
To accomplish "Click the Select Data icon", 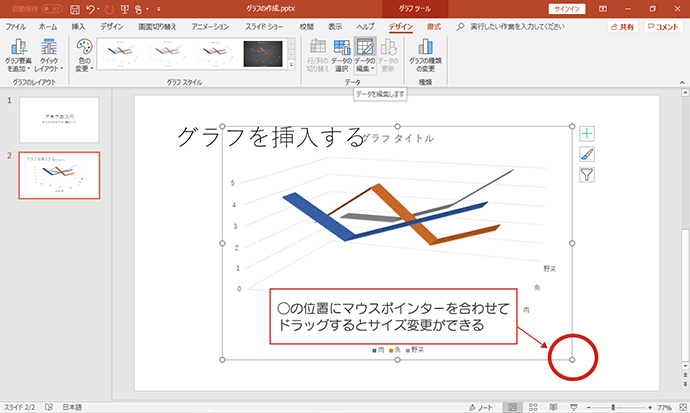I will (x=341, y=47).
